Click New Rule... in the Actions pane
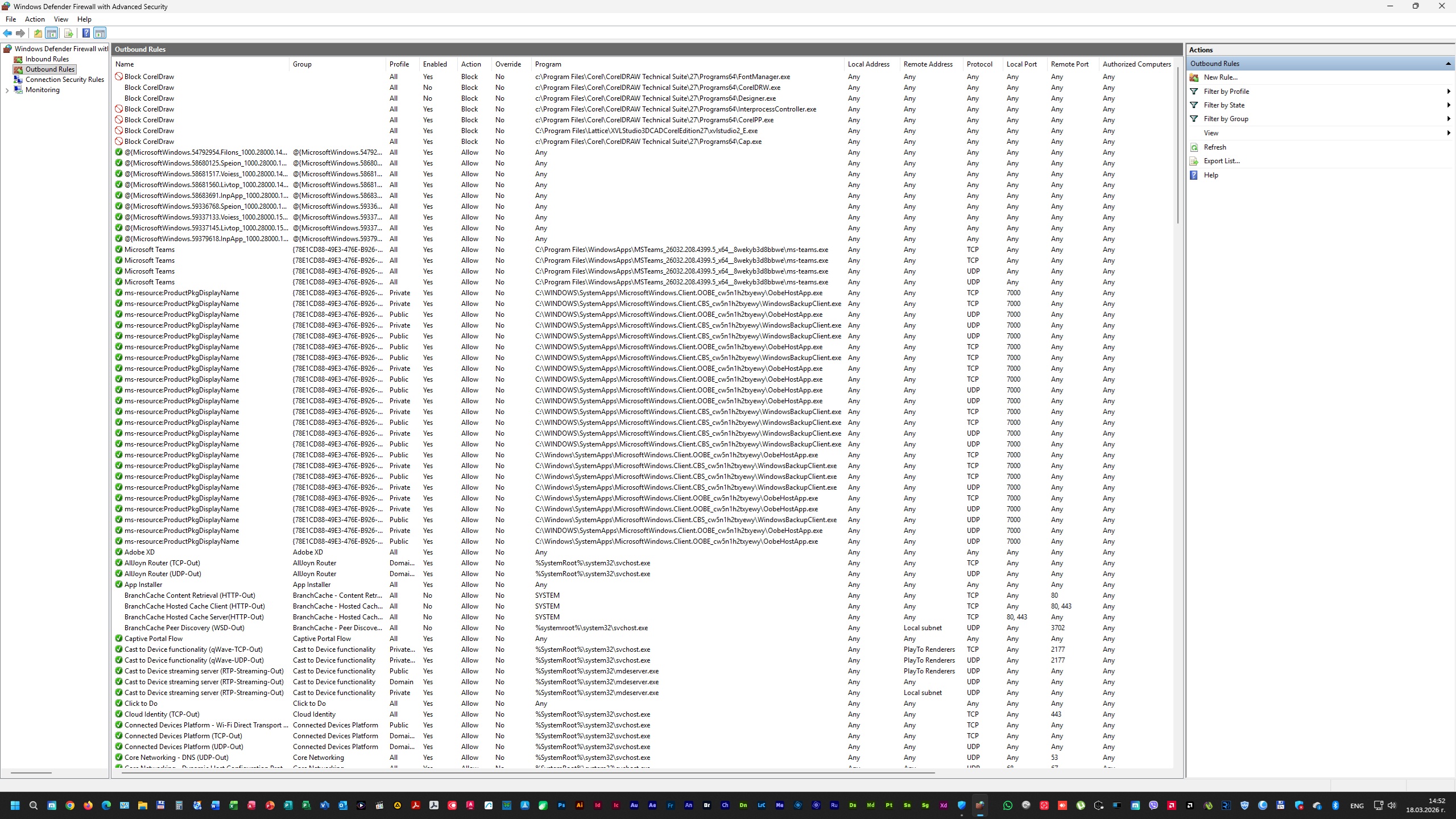The image size is (1456, 819). pyautogui.click(x=1220, y=77)
